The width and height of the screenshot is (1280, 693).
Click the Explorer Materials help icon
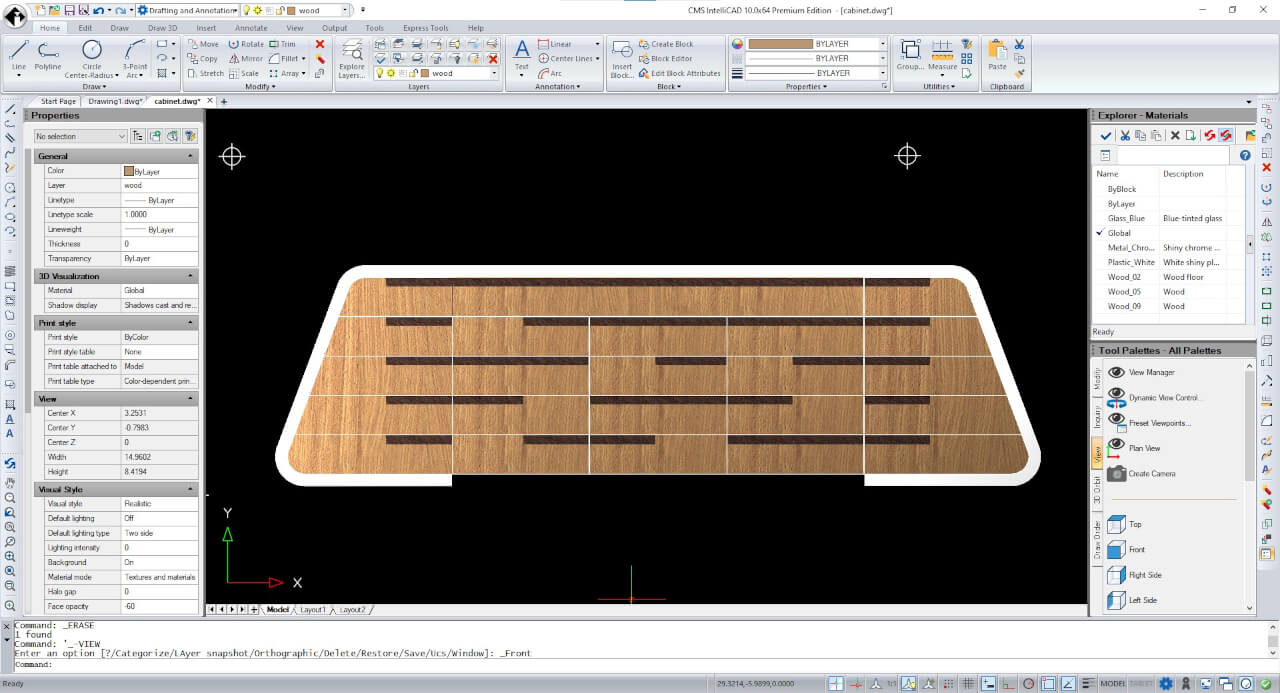tap(1245, 155)
